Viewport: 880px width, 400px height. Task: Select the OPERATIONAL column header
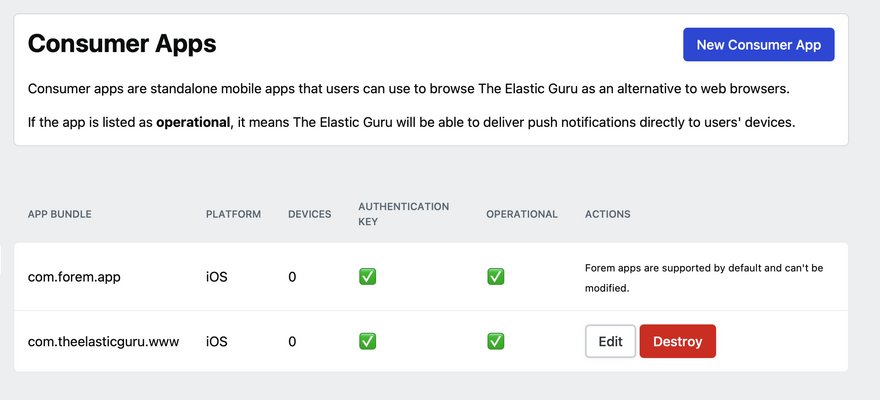click(522, 214)
